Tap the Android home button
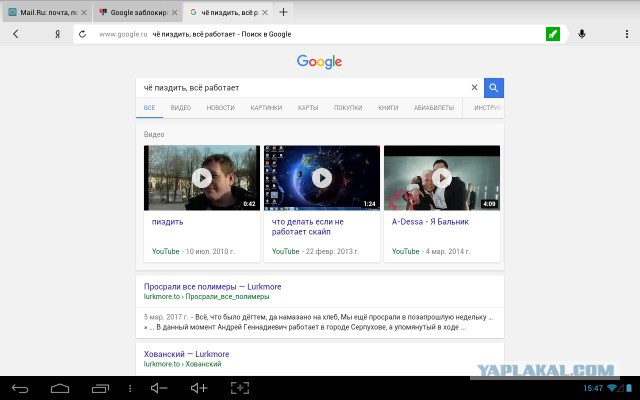The width and height of the screenshot is (640, 400). pyautogui.click(x=60, y=388)
